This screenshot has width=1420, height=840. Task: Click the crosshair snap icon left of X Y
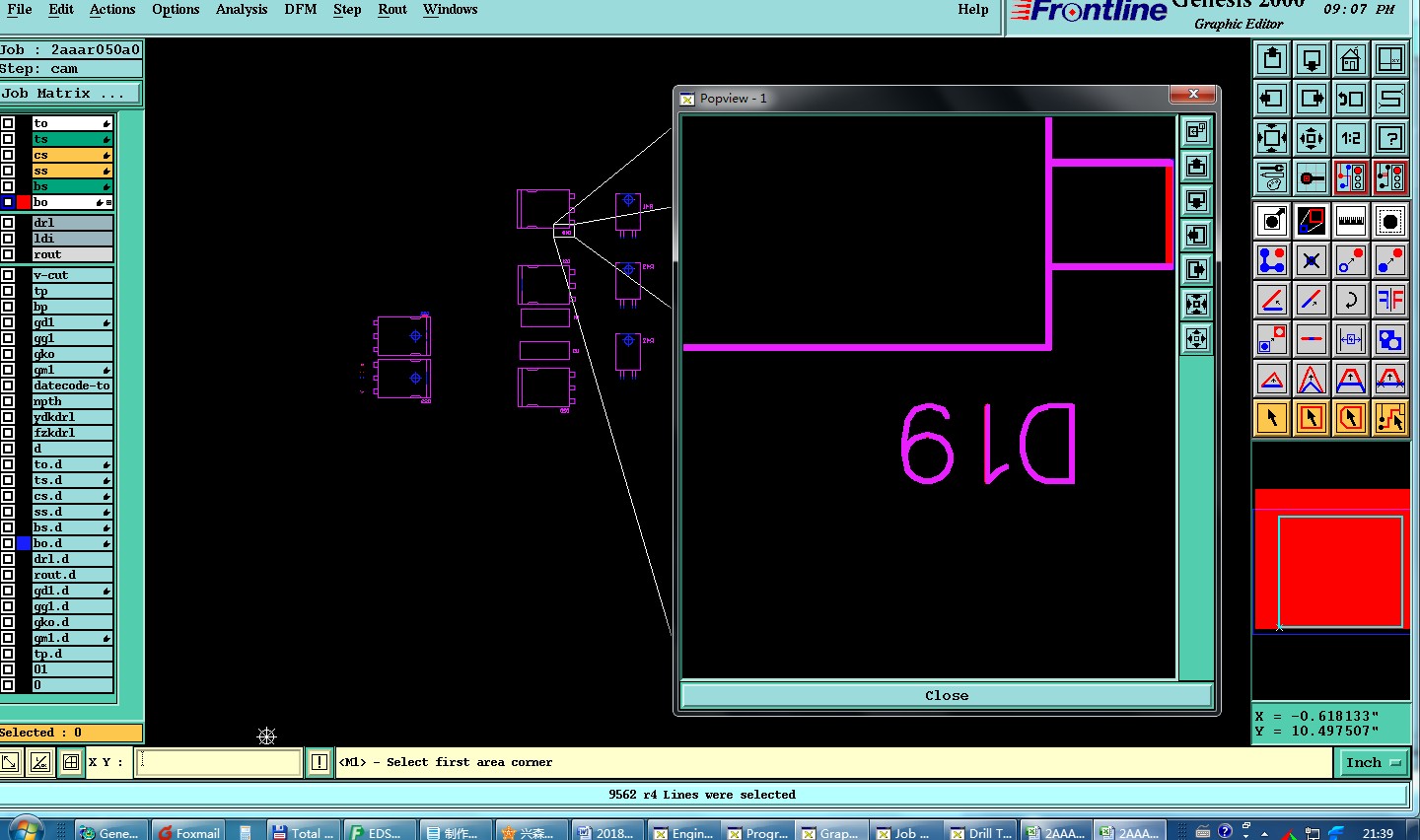[x=71, y=762]
